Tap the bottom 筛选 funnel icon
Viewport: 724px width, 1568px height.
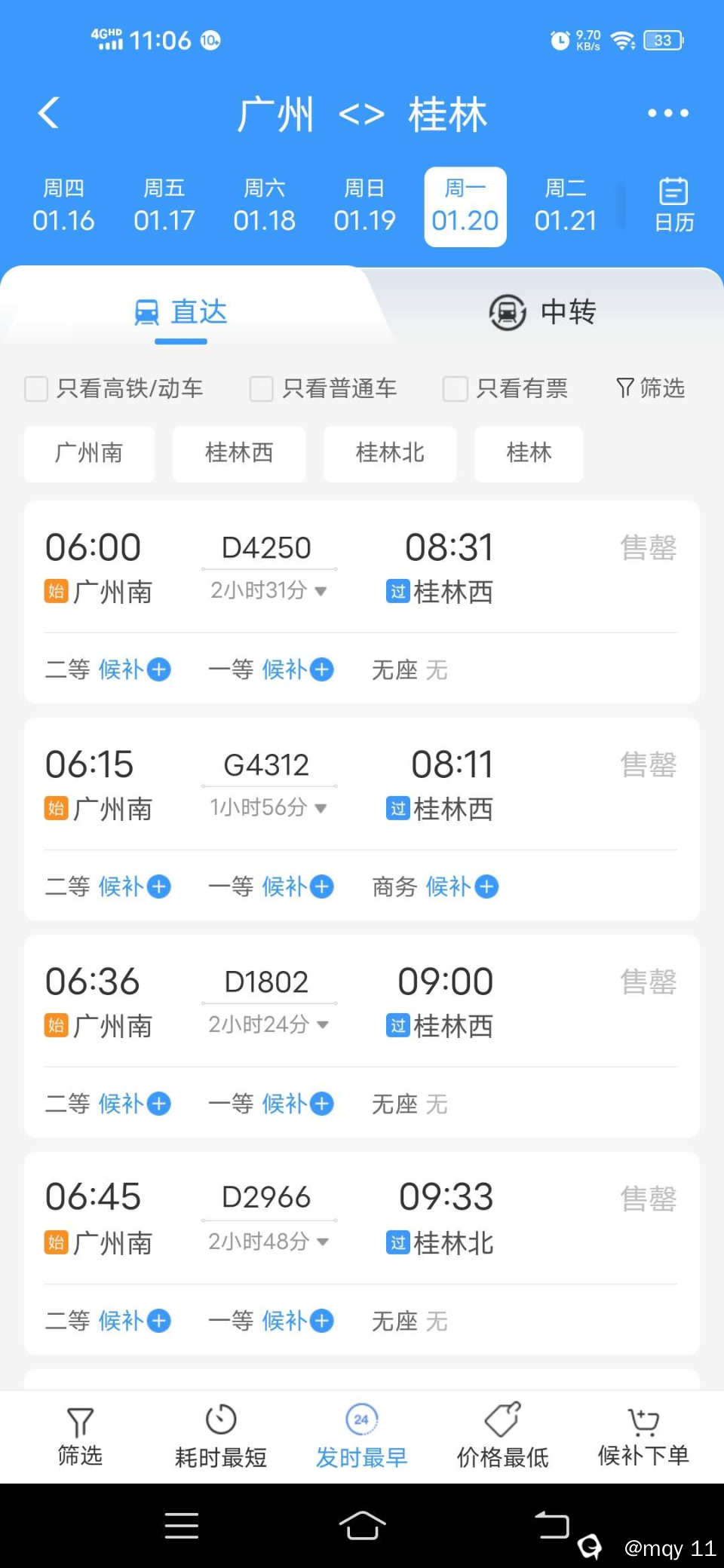click(x=80, y=1423)
